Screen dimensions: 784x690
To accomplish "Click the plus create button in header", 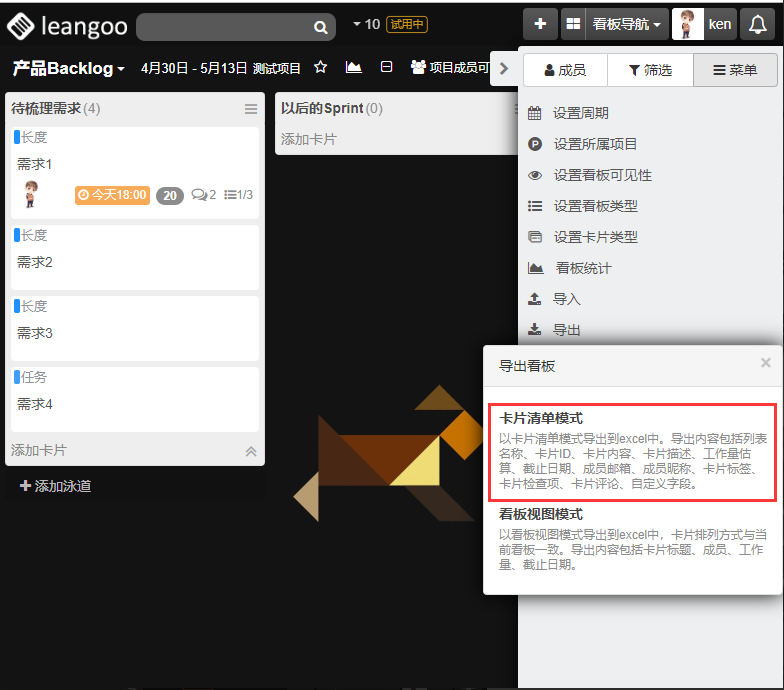I will pyautogui.click(x=540, y=24).
